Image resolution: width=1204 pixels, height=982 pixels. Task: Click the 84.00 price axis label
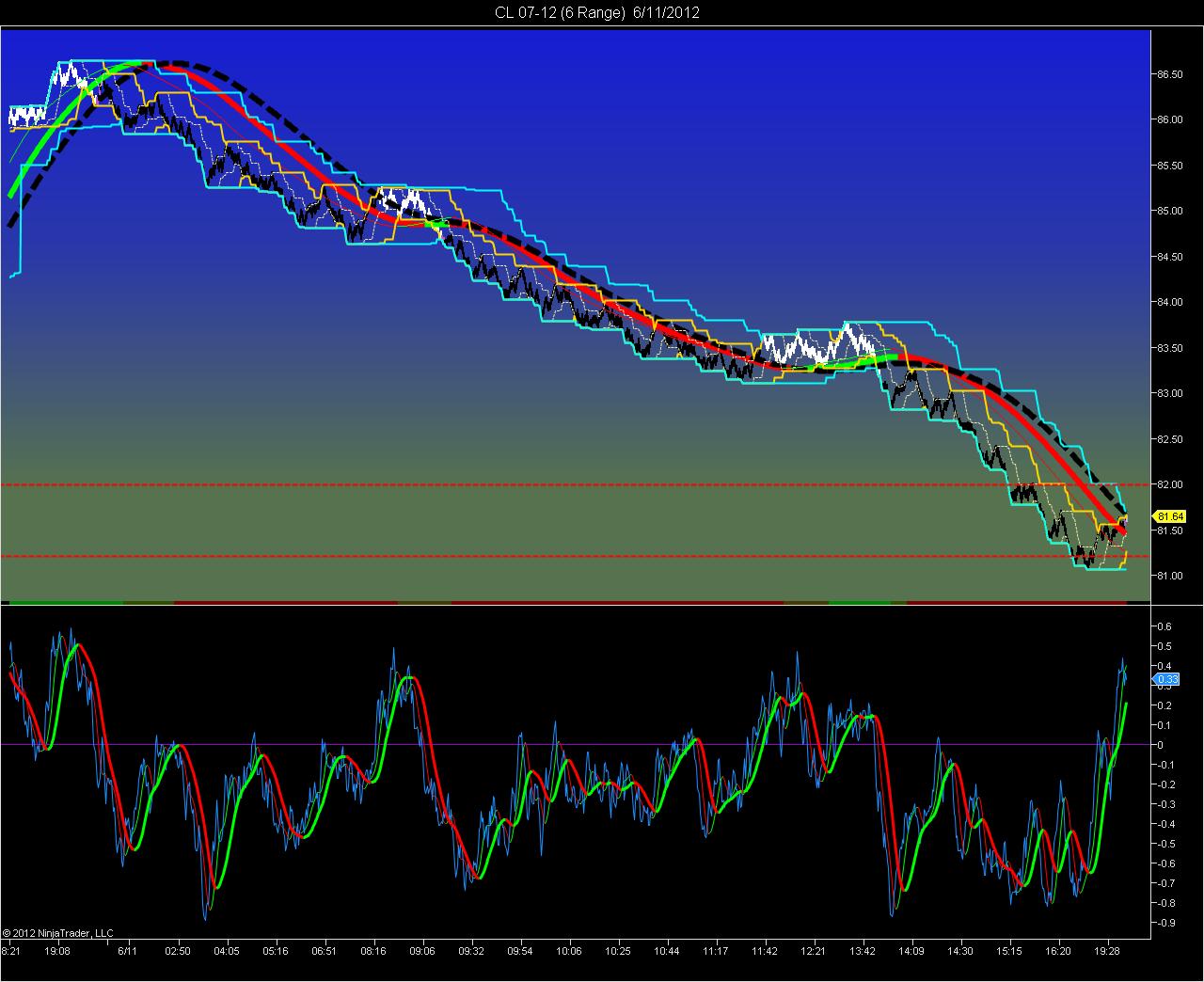tap(1170, 302)
